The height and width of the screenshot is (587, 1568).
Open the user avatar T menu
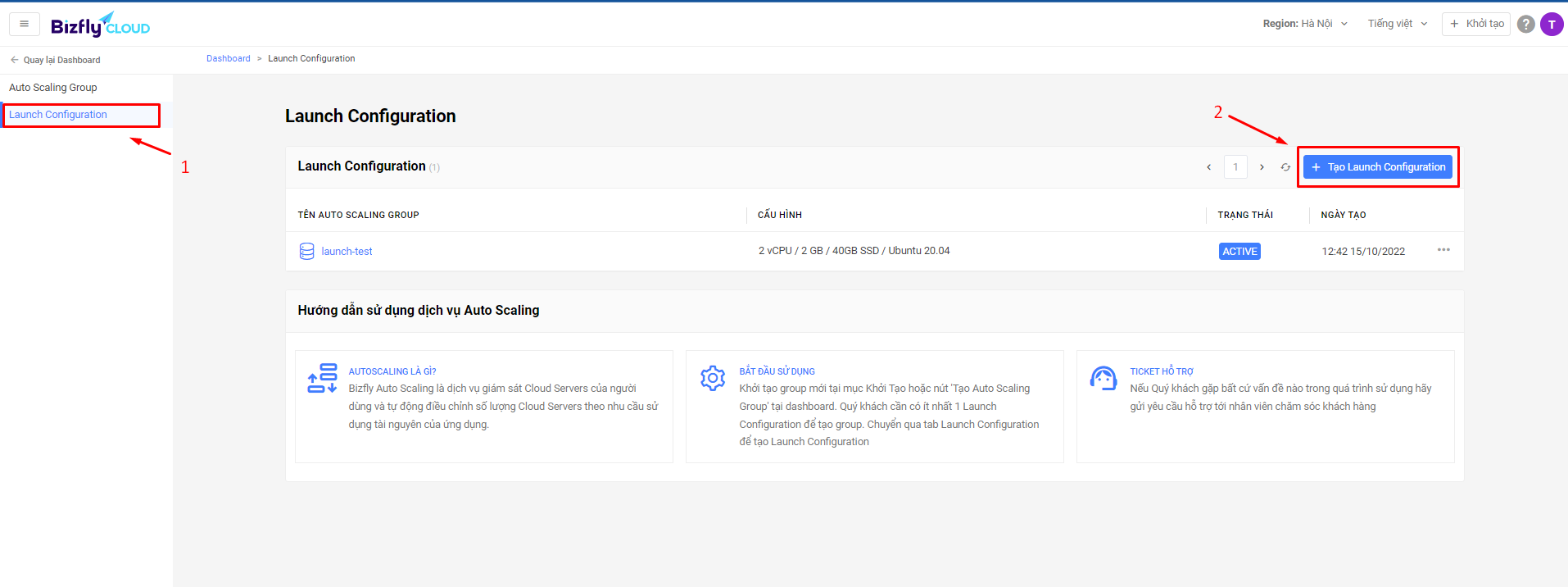coord(1552,25)
